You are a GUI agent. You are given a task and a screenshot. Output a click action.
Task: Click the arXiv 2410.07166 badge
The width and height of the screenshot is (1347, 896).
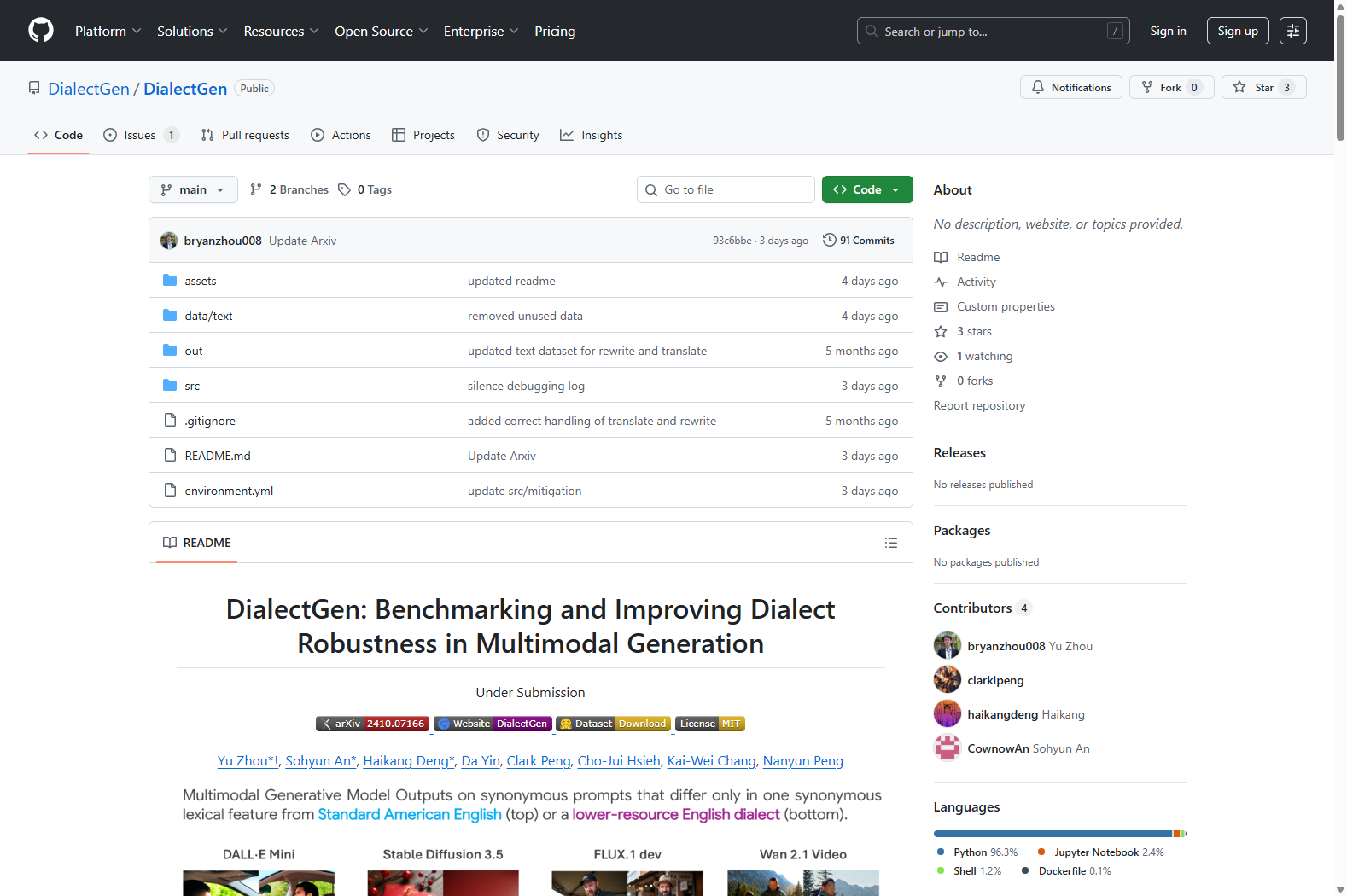pos(372,724)
